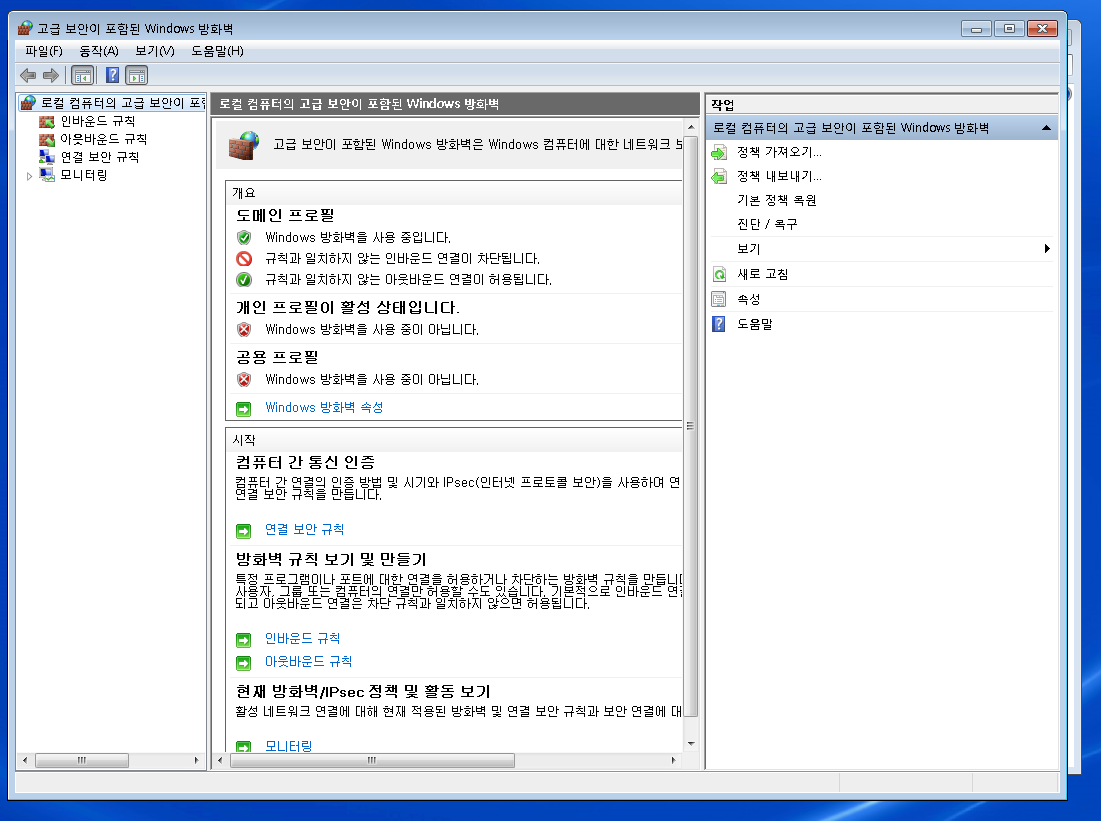The image size is (1101, 821).
Task: Select the 모니터링 tree icon
Action: (47, 175)
